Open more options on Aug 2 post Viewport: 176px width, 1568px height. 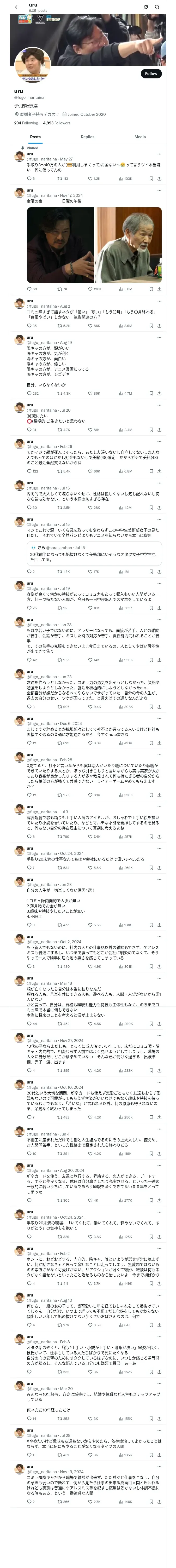tap(160, 301)
